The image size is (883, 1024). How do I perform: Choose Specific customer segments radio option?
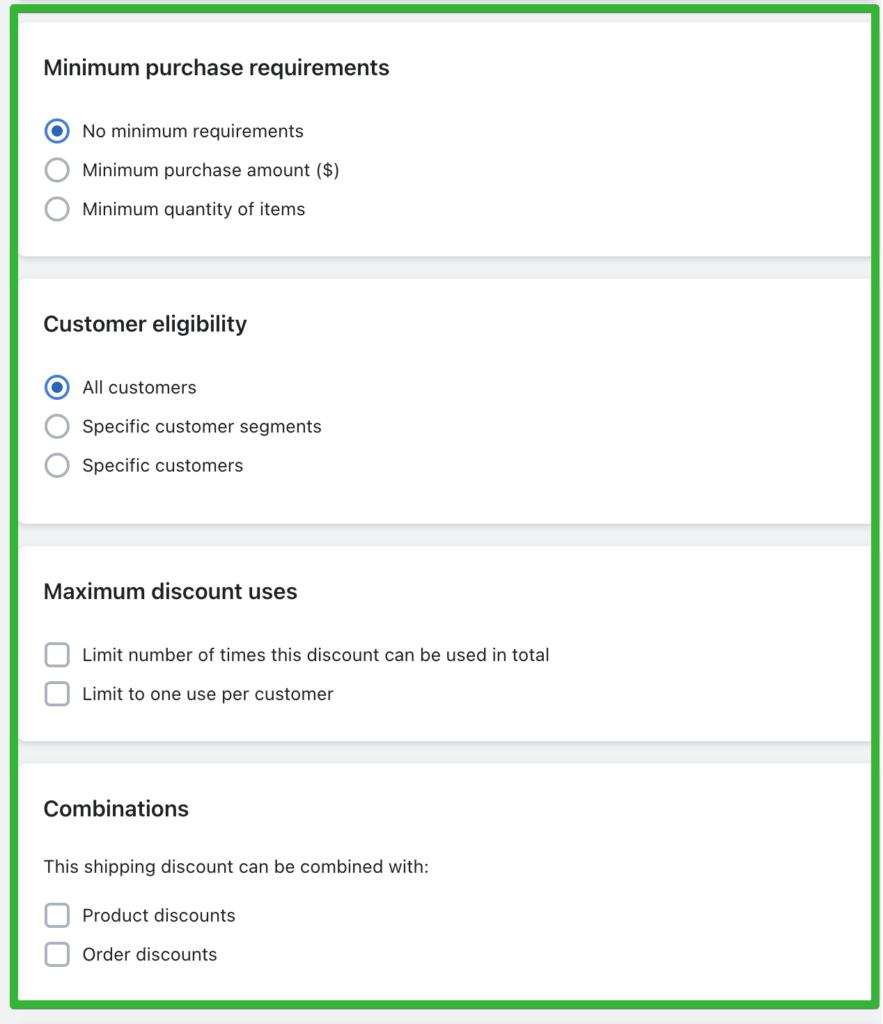[57, 426]
